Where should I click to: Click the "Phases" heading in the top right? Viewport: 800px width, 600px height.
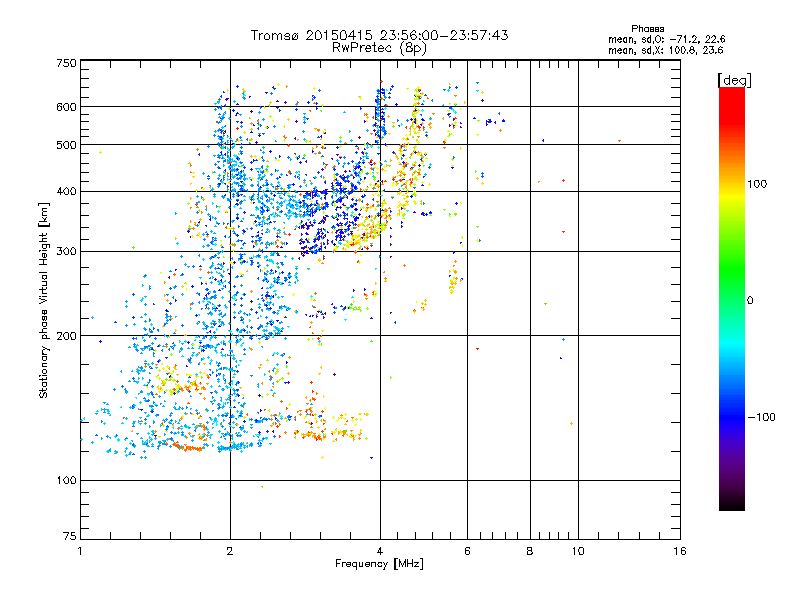point(647,29)
